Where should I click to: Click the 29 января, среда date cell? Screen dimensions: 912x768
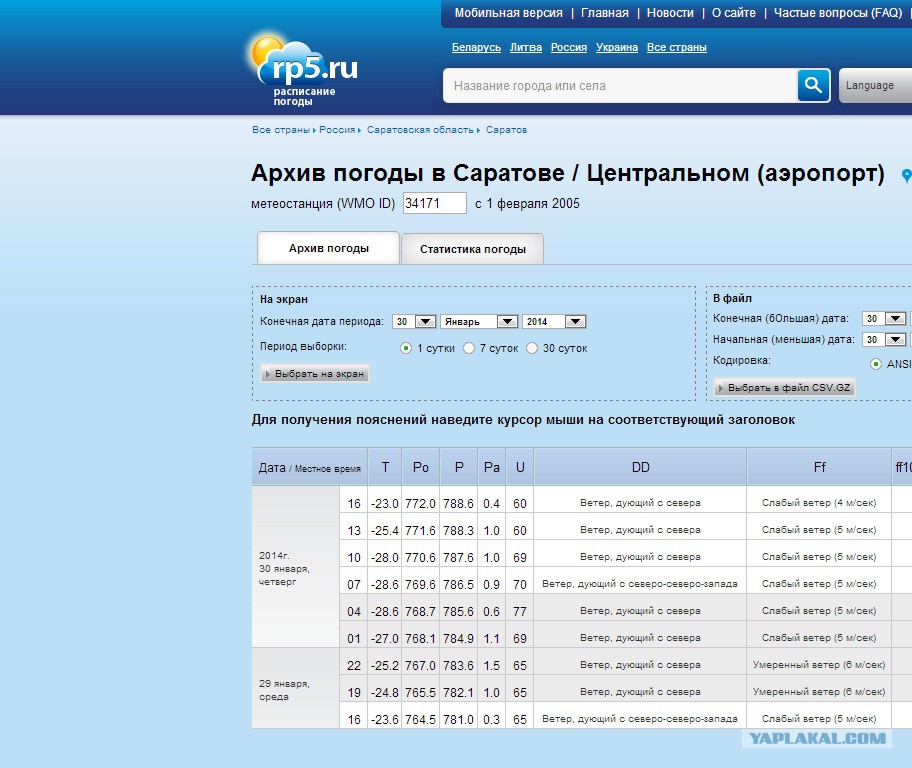295,689
